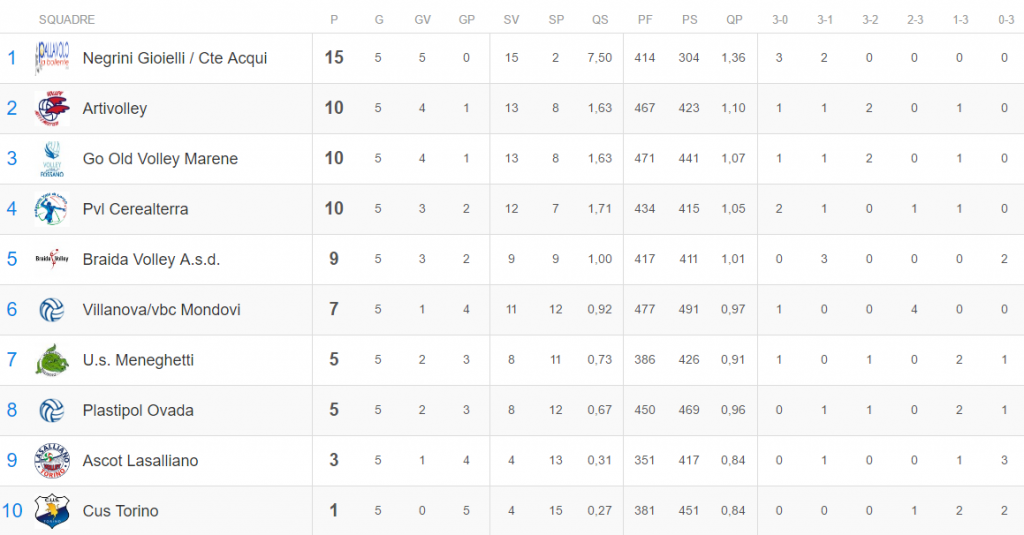Click the 3-0 column header

780,20
